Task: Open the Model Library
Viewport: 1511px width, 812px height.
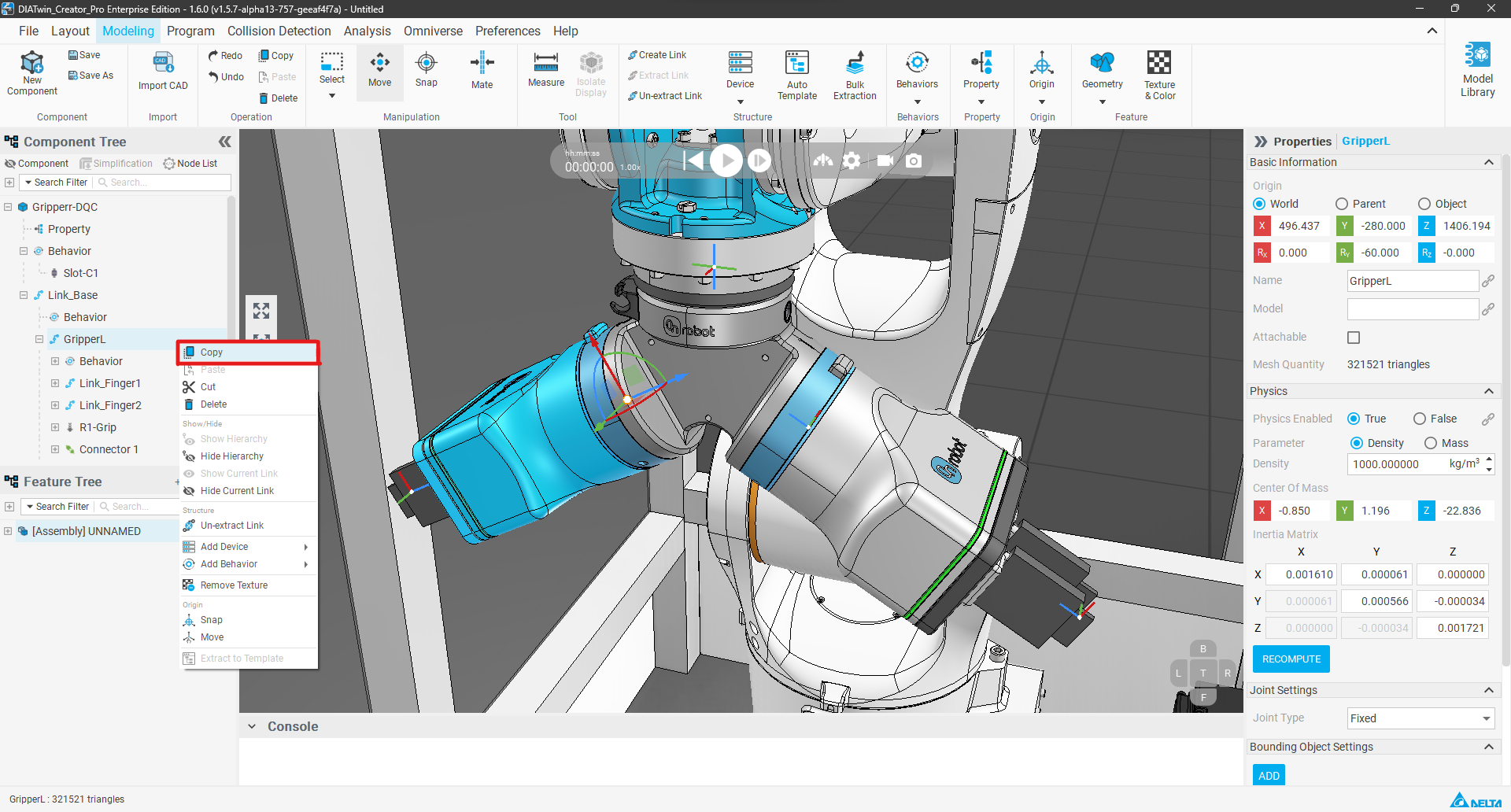Action: (1477, 70)
